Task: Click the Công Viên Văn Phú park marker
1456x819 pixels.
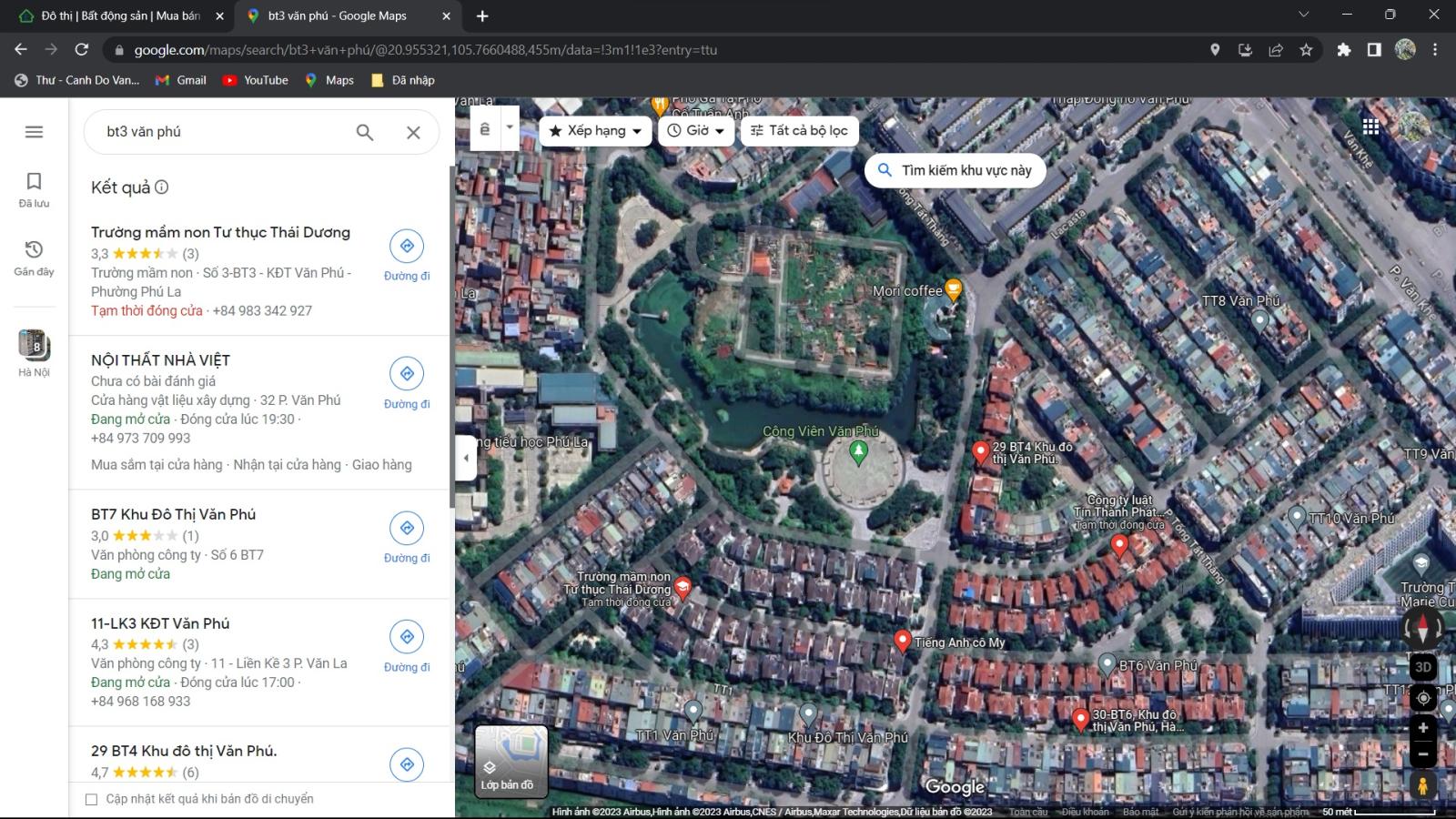Action: click(x=858, y=450)
